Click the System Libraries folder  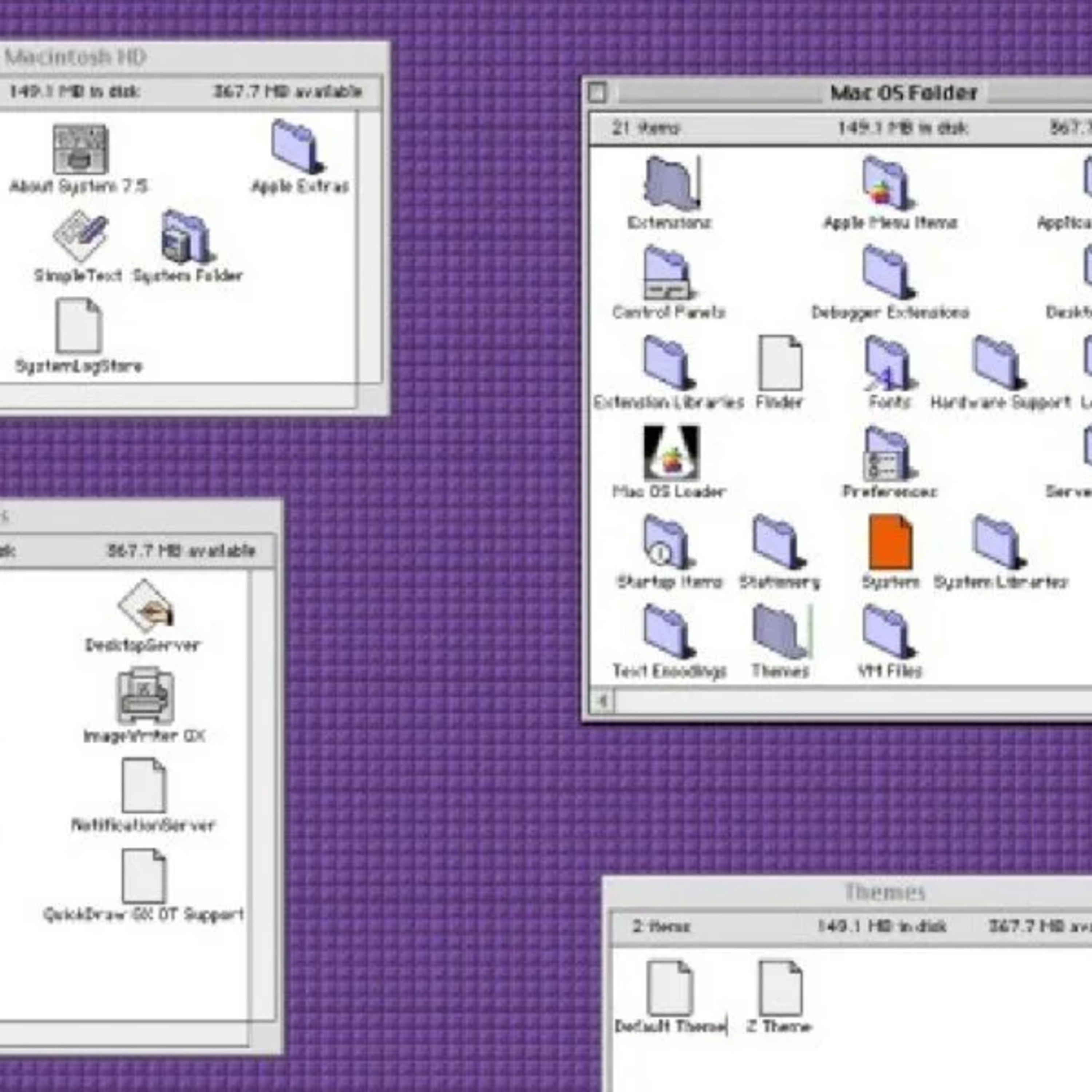click(x=999, y=542)
